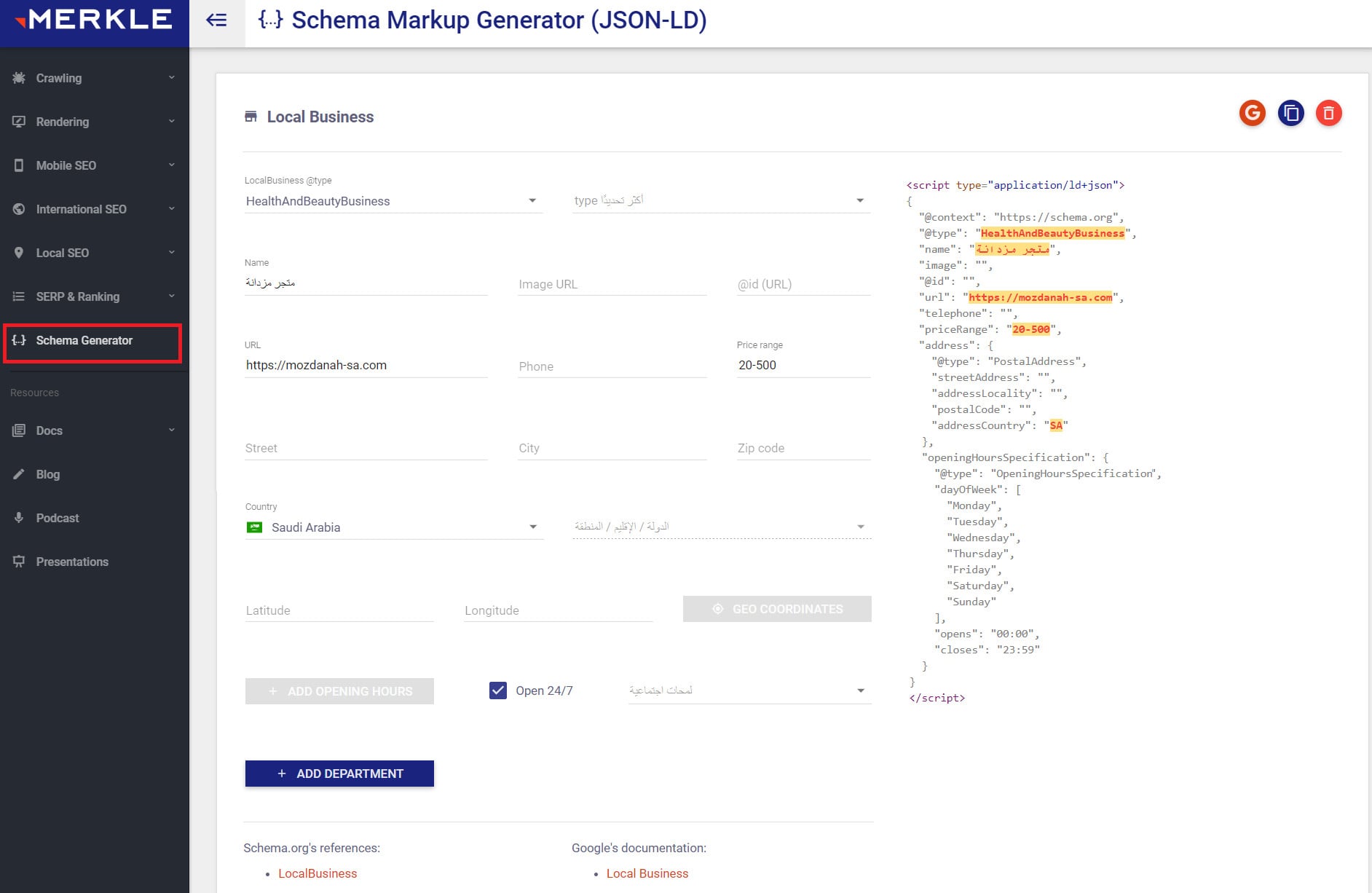Click the Merkle logo
This screenshot has height=893, width=1372.
click(94, 20)
